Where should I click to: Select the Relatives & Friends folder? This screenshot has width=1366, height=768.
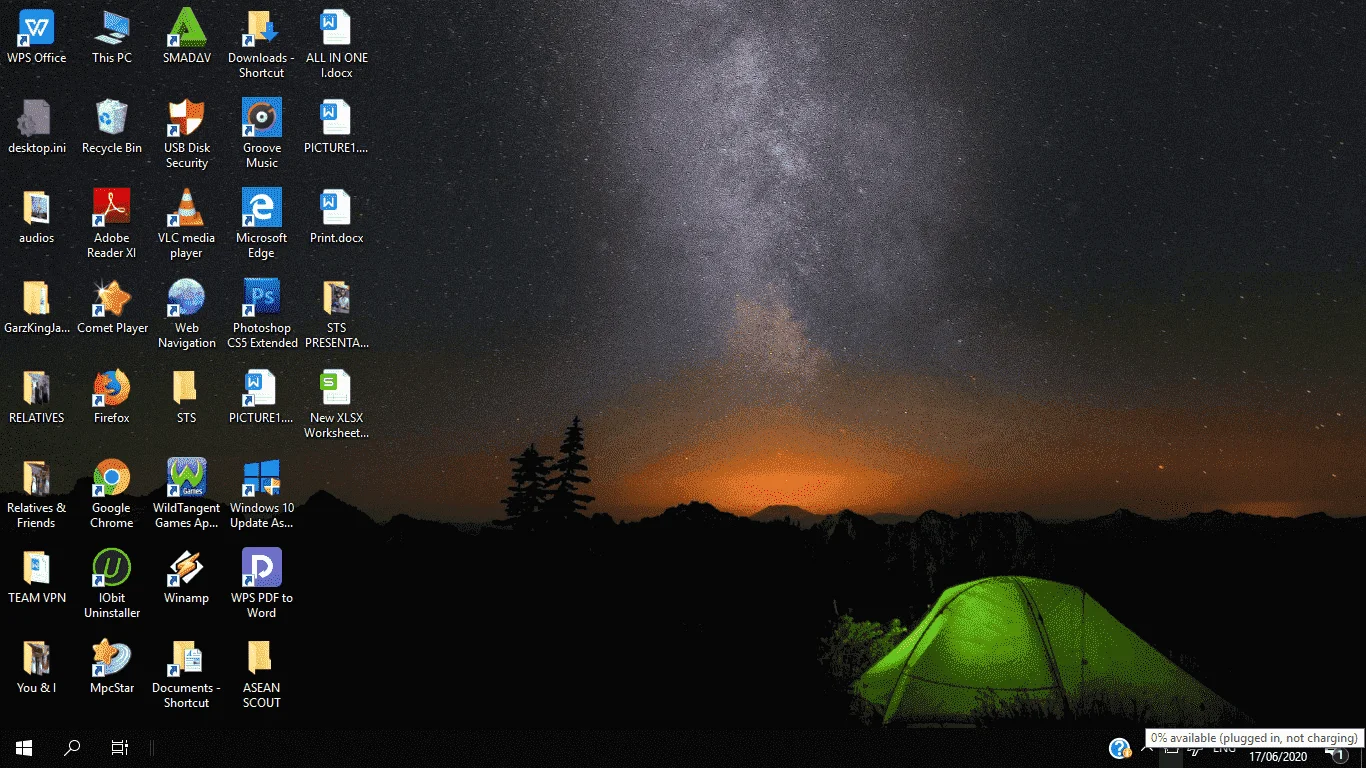[x=37, y=494]
